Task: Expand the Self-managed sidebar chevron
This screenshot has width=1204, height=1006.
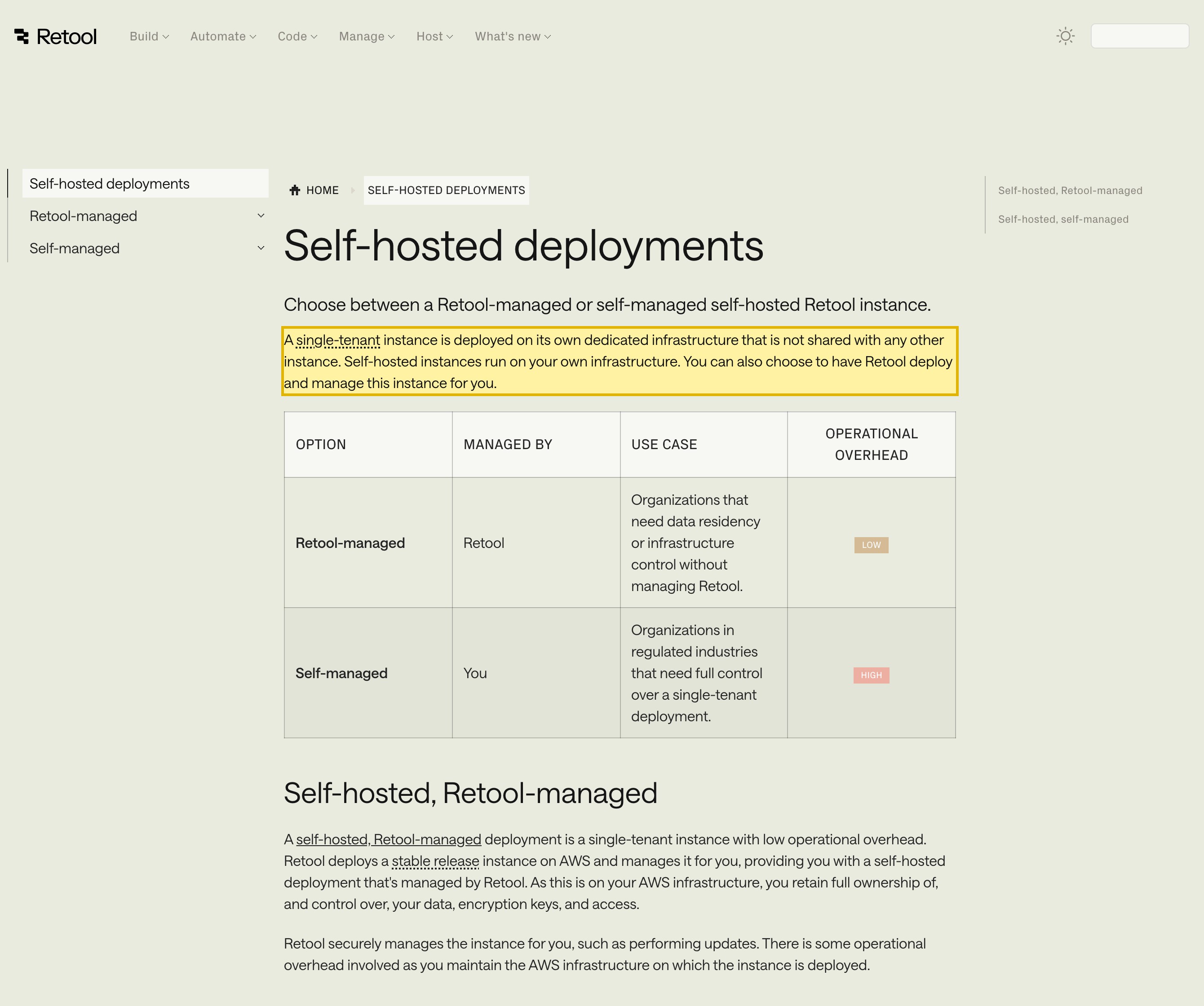Action: [261, 248]
